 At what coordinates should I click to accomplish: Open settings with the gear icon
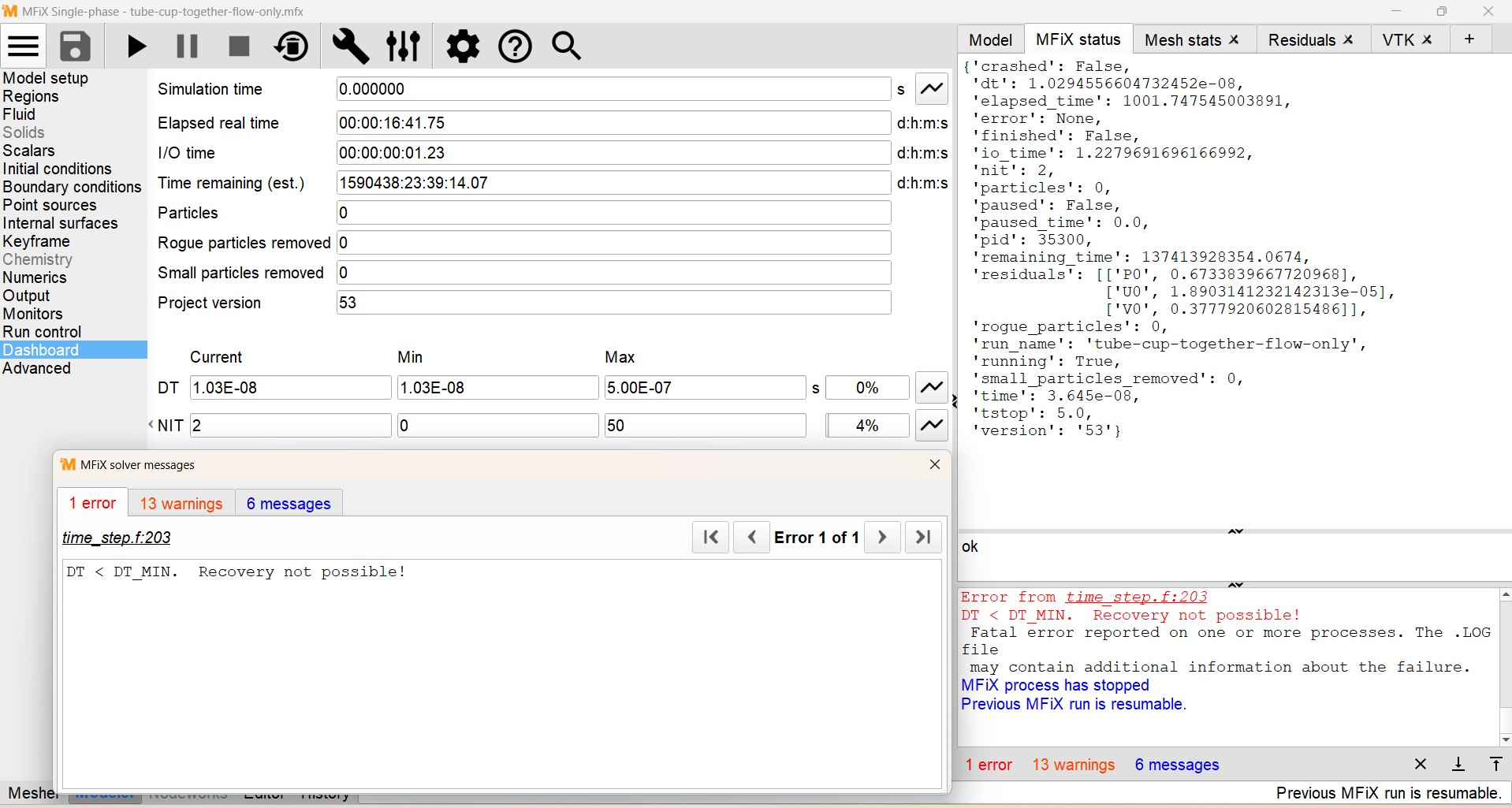[x=463, y=47]
